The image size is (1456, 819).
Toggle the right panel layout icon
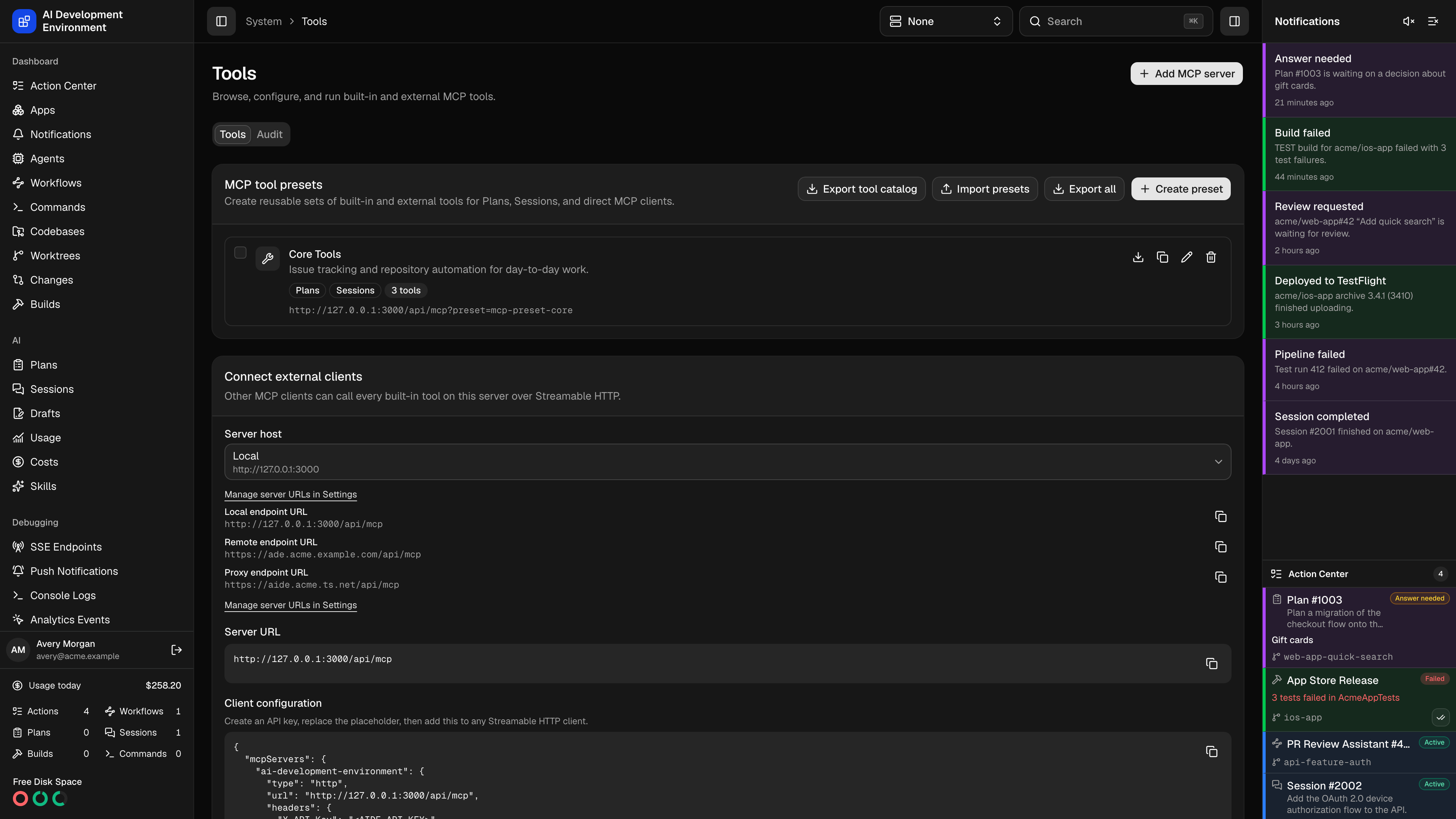(1234, 22)
